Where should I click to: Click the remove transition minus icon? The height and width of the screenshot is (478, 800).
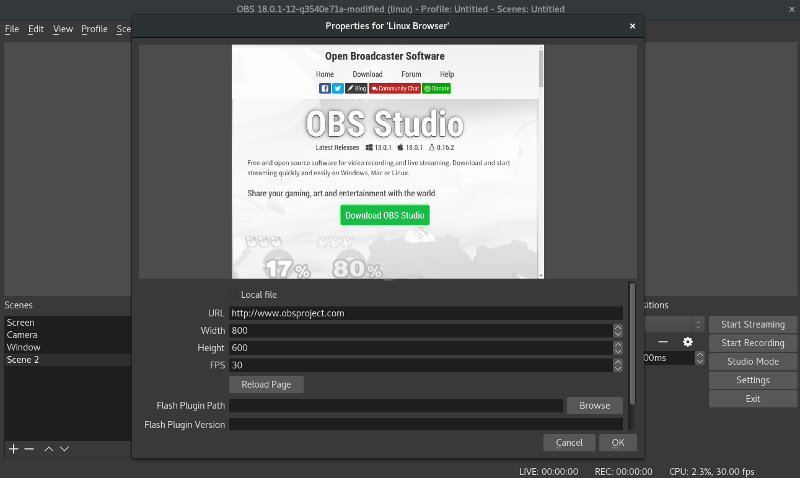point(663,342)
